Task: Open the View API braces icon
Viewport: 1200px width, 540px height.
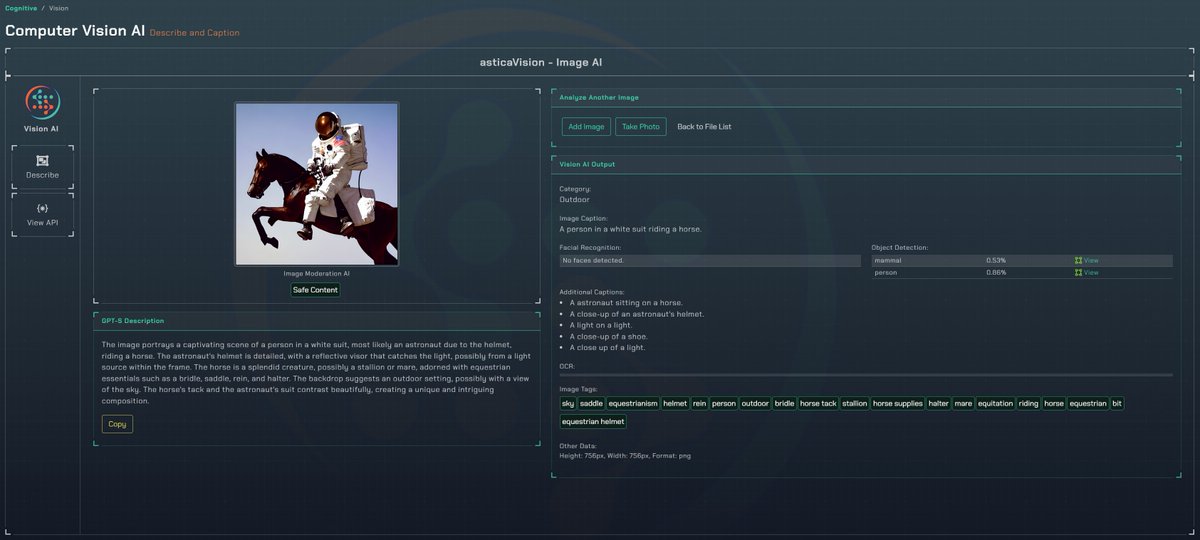Action: point(42,207)
